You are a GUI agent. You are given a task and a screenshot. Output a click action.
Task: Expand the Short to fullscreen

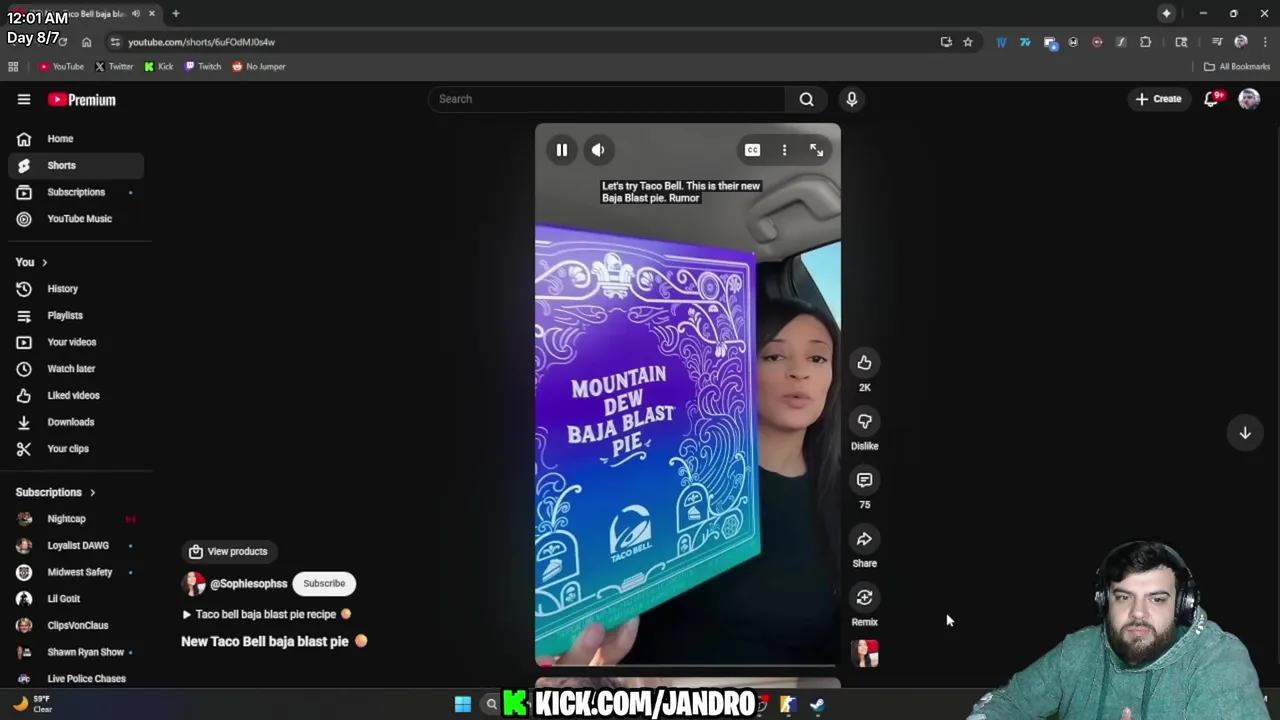click(x=817, y=150)
